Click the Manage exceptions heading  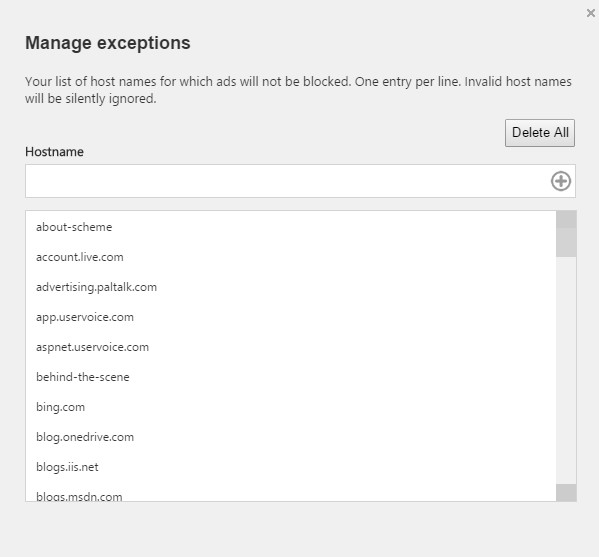108,43
